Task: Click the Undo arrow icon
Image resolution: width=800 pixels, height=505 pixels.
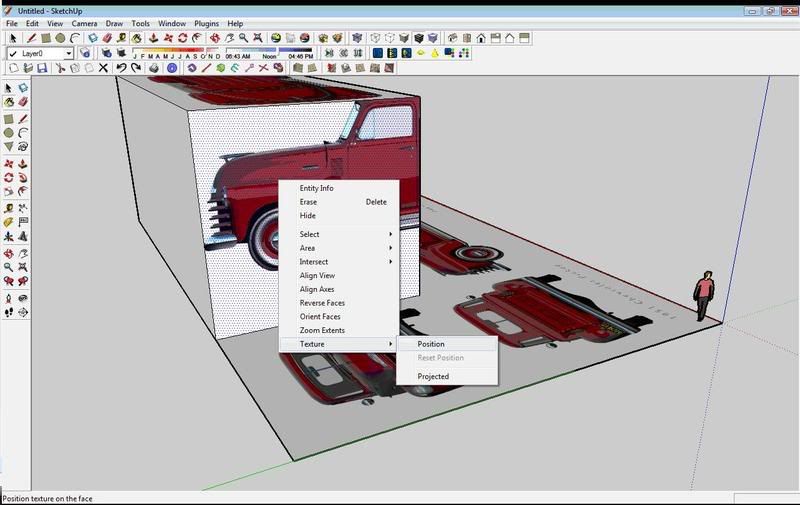Action: (x=121, y=68)
